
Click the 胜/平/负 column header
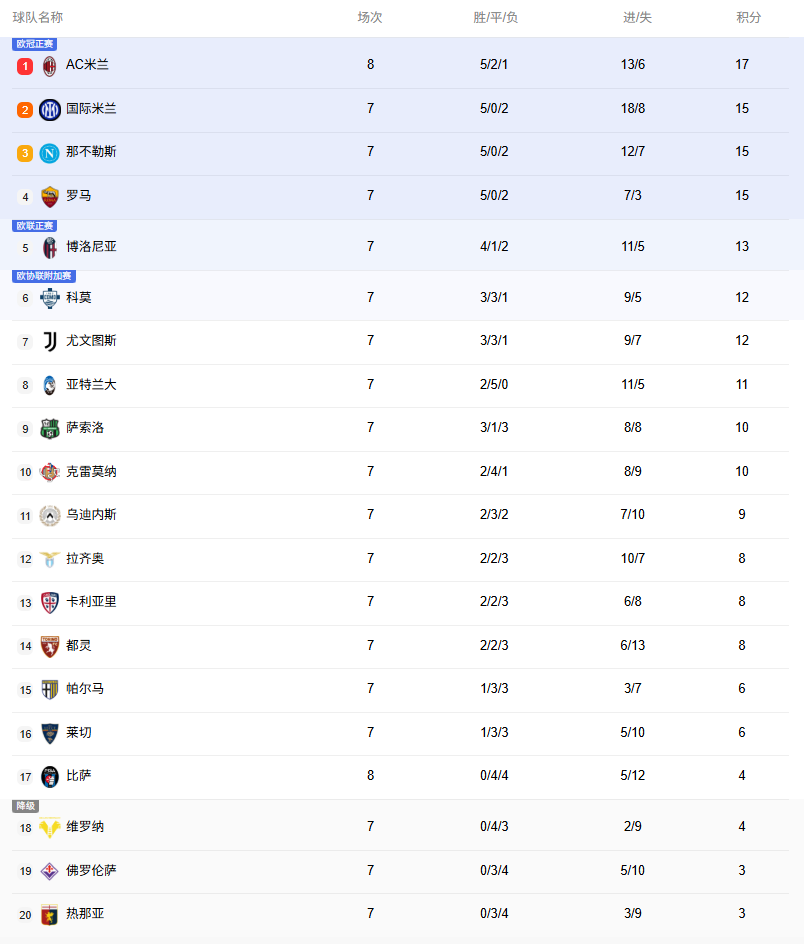[495, 17]
